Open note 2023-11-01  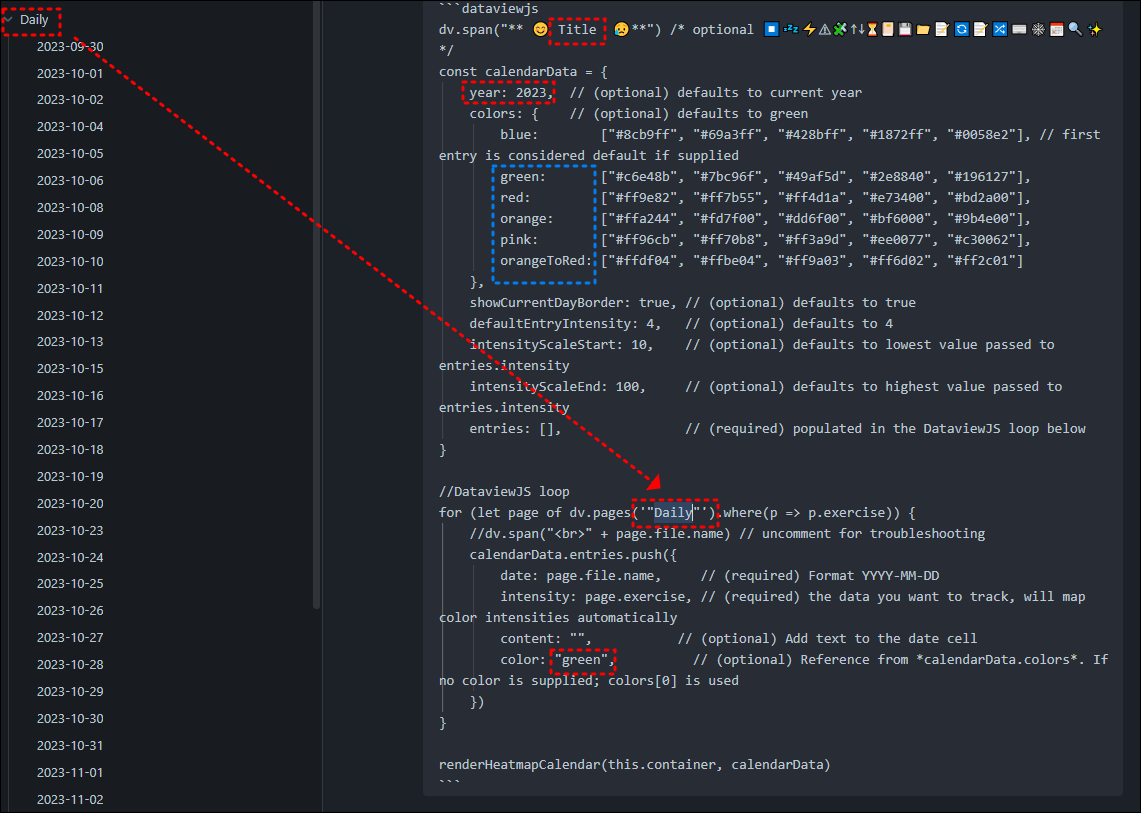[70, 772]
